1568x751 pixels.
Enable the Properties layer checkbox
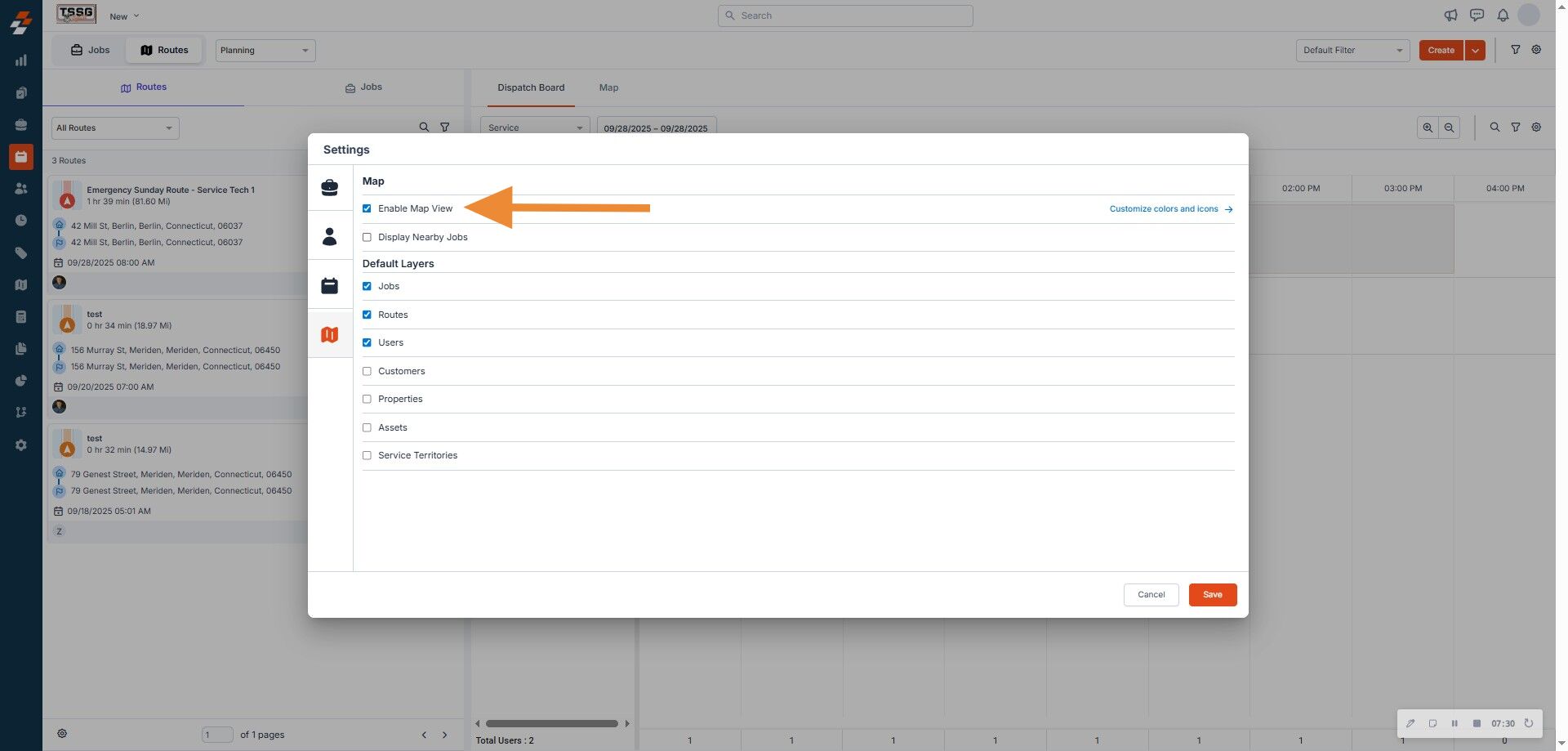(x=367, y=399)
